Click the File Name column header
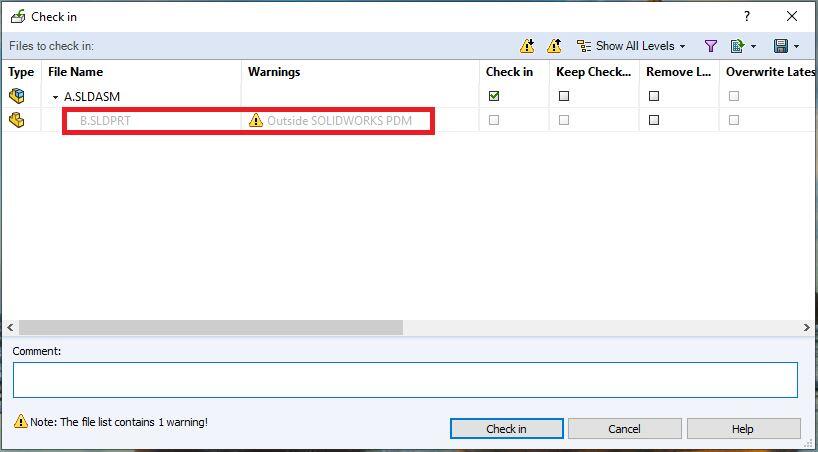This screenshot has height=452, width=818. [x=140, y=72]
